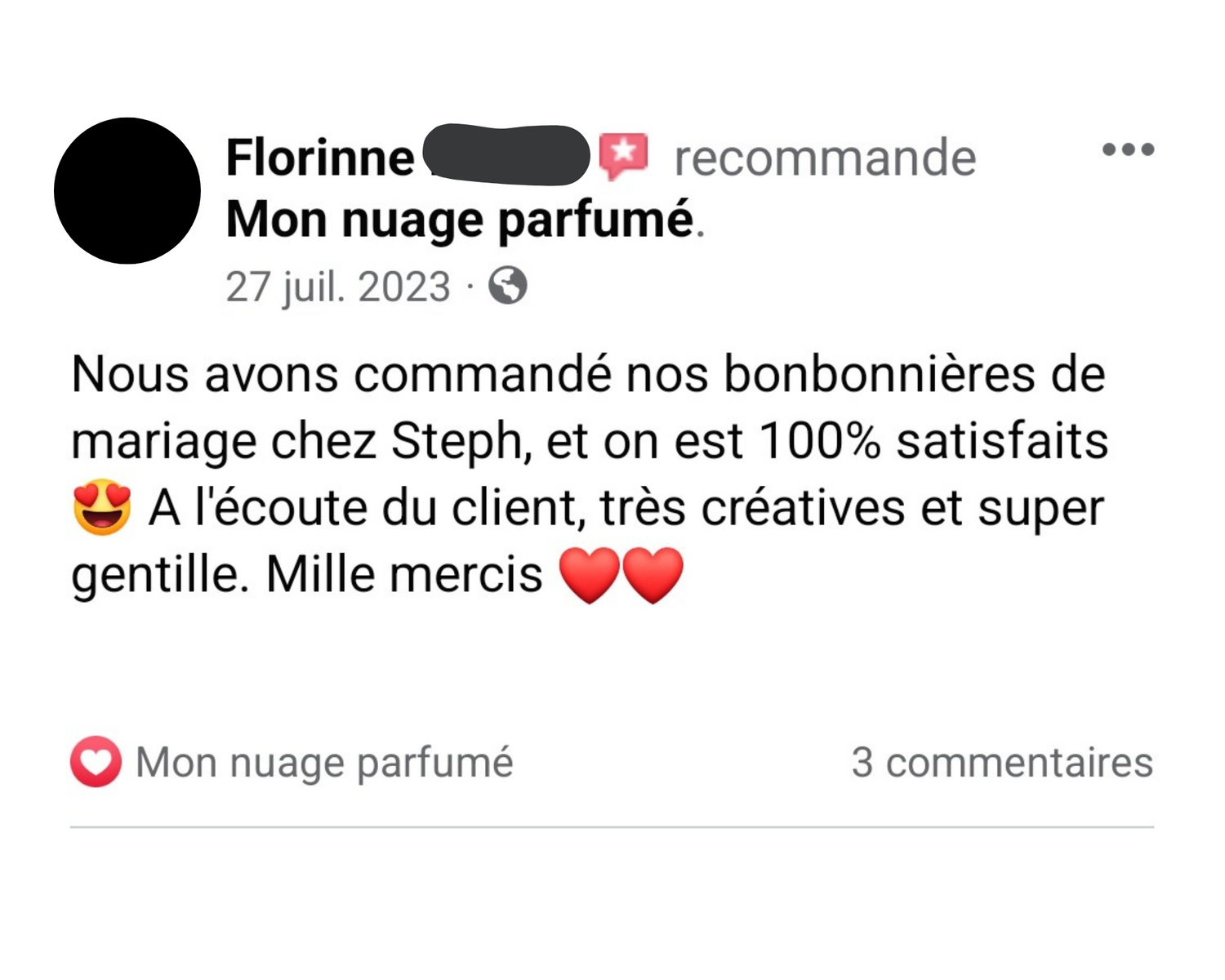Open the bold Mon nuage parfumé page link
The image size is (1225, 980).
click(460, 220)
